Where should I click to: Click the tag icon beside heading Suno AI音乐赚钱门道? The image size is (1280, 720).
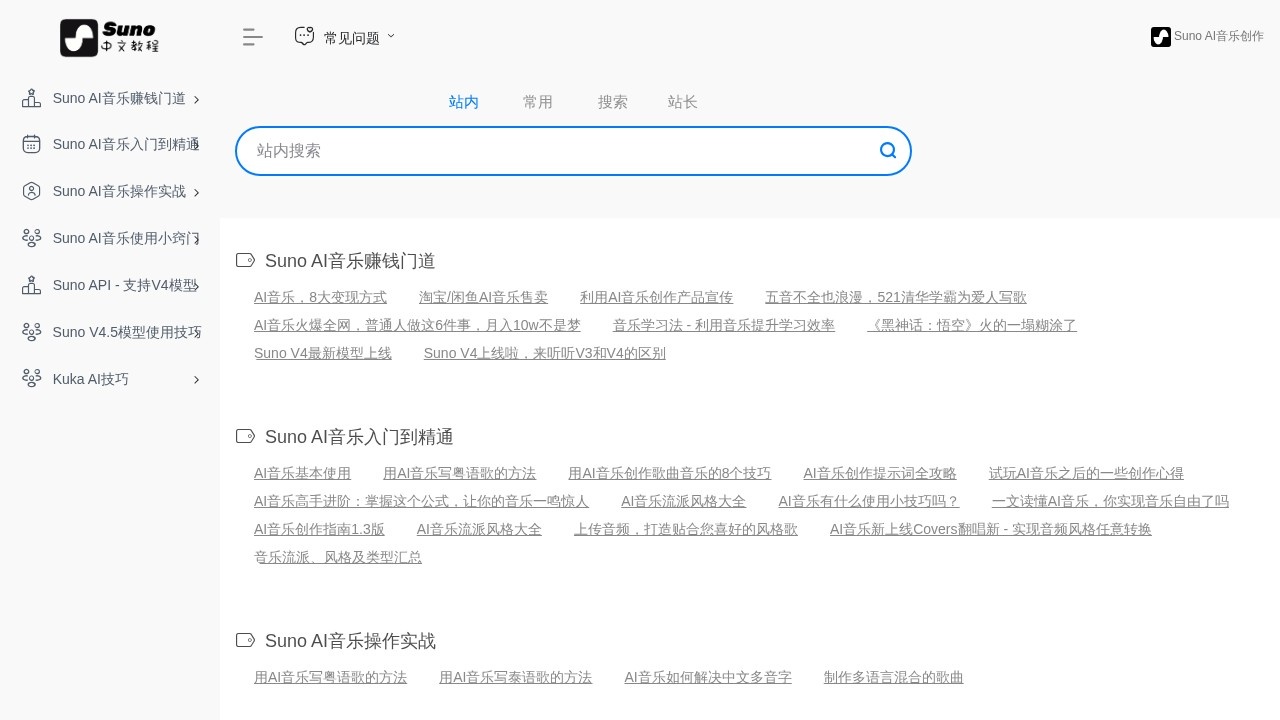pos(245,260)
